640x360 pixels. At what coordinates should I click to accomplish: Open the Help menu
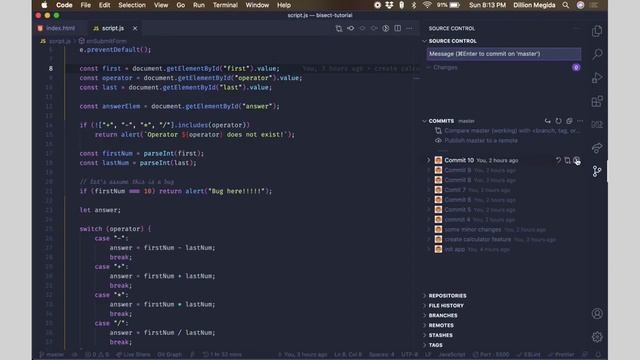tap(284, 5)
